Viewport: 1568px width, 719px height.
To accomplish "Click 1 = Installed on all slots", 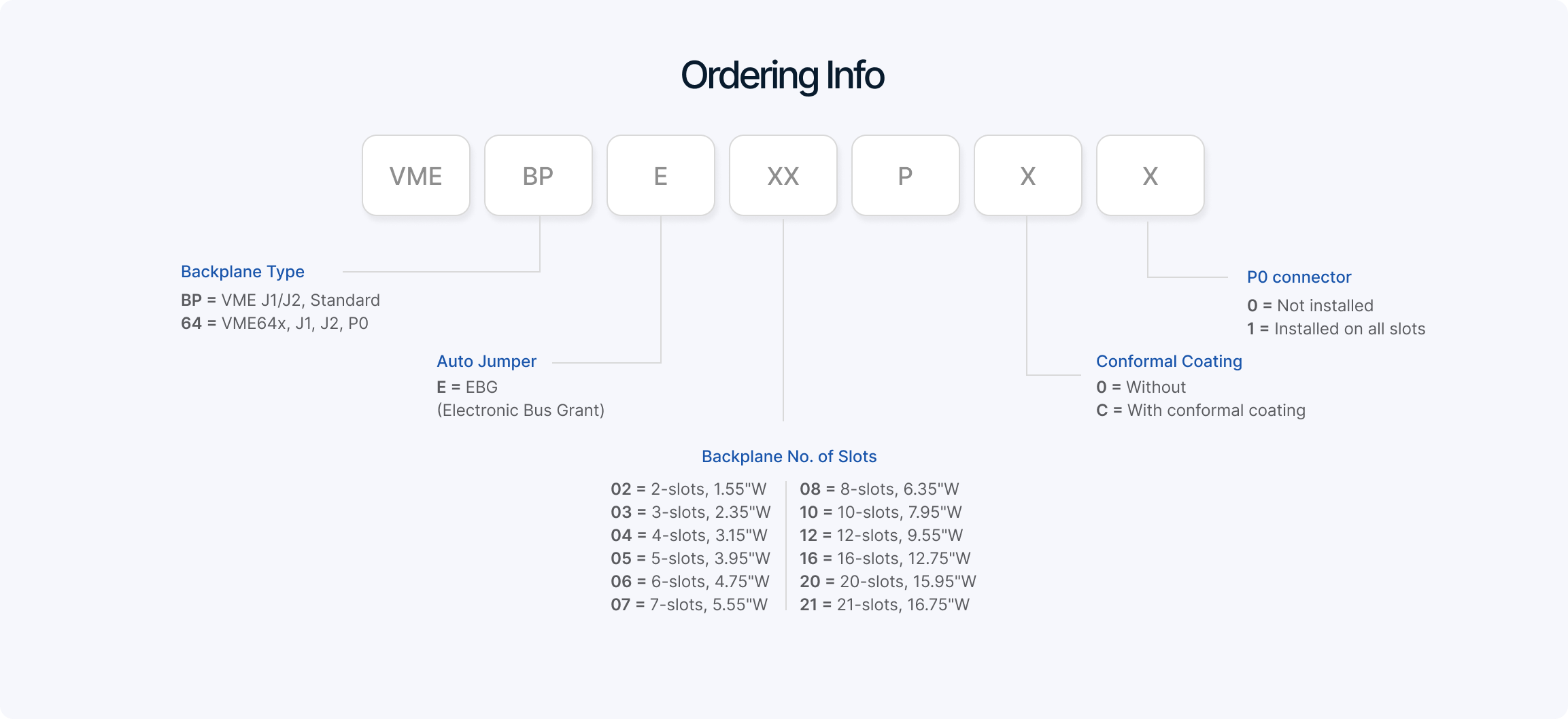I will point(1335,329).
